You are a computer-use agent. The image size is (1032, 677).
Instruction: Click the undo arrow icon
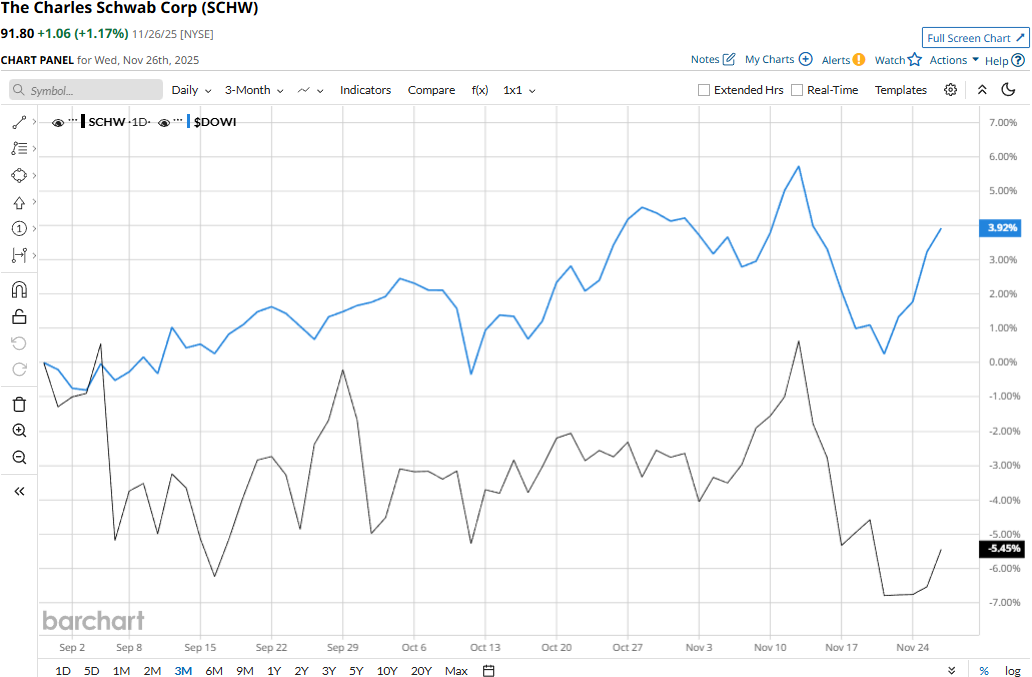pos(19,343)
